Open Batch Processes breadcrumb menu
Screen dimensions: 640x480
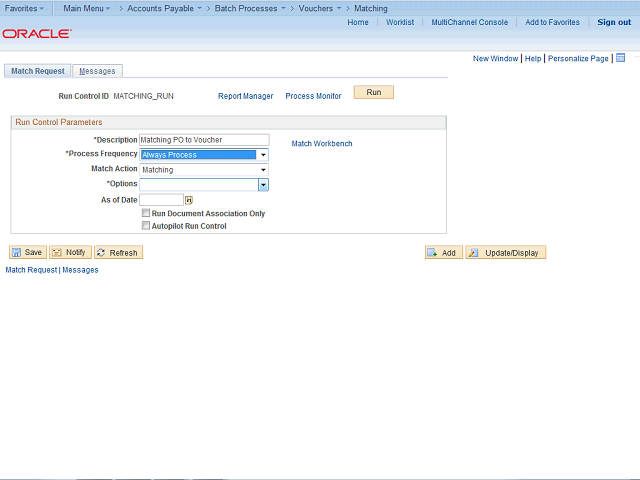[250, 8]
